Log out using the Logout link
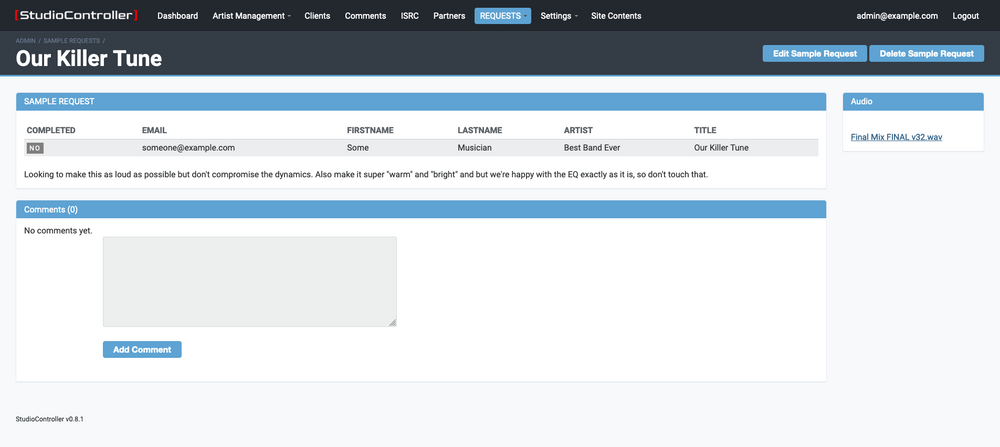The width and height of the screenshot is (1000, 447). coord(966,16)
